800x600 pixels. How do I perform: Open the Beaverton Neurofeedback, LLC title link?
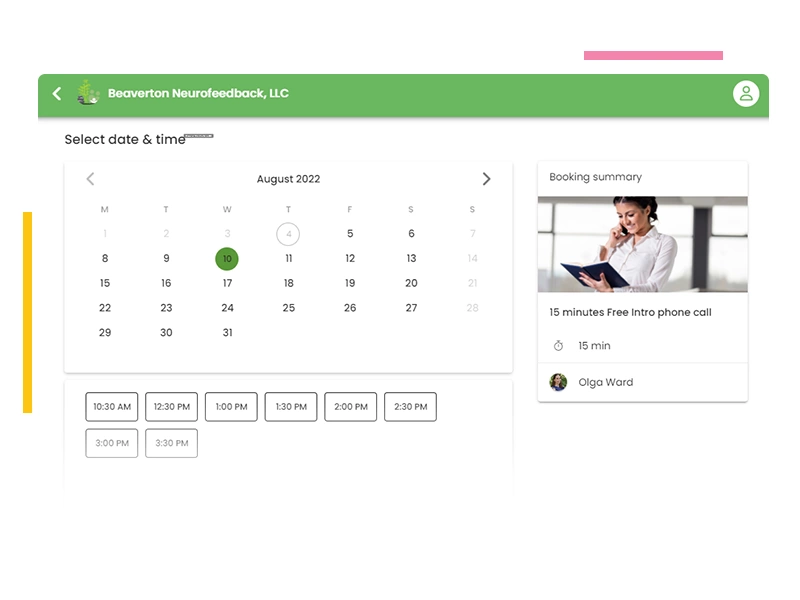pyautogui.click(x=198, y=93)
